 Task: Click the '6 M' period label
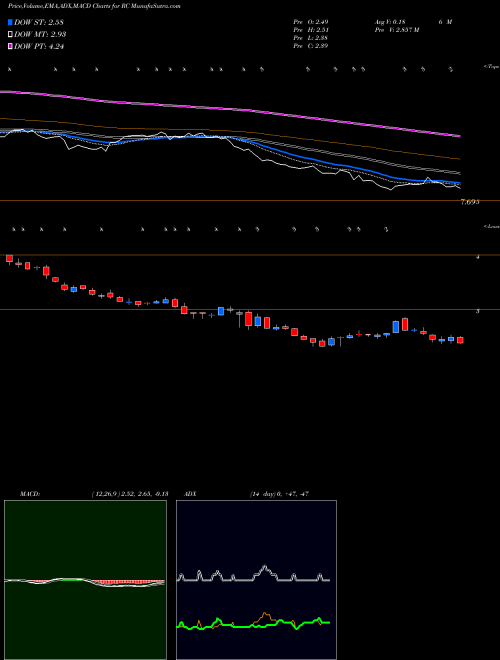pos(445,22)
